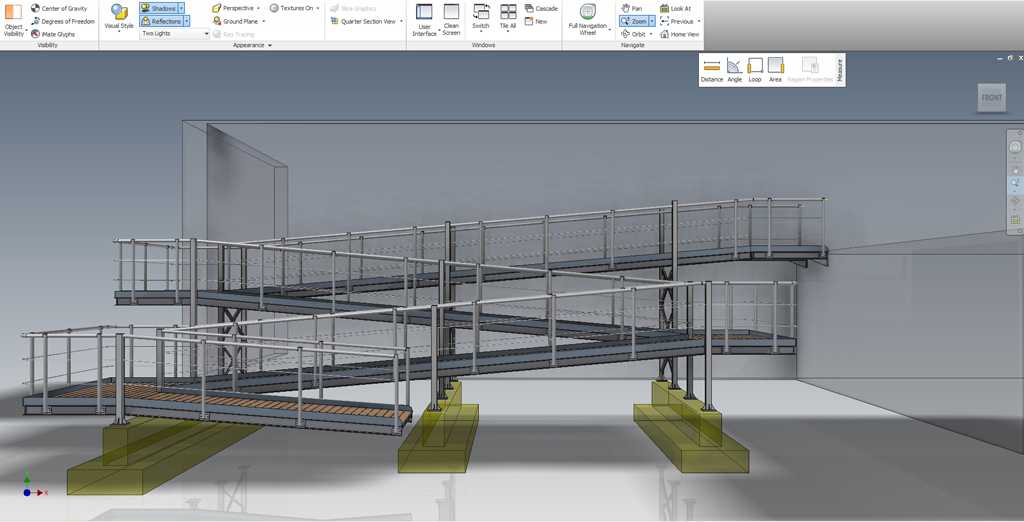Cascade the open windows
The width and height of the screenshot is (1024, 522).
(541, 8)
